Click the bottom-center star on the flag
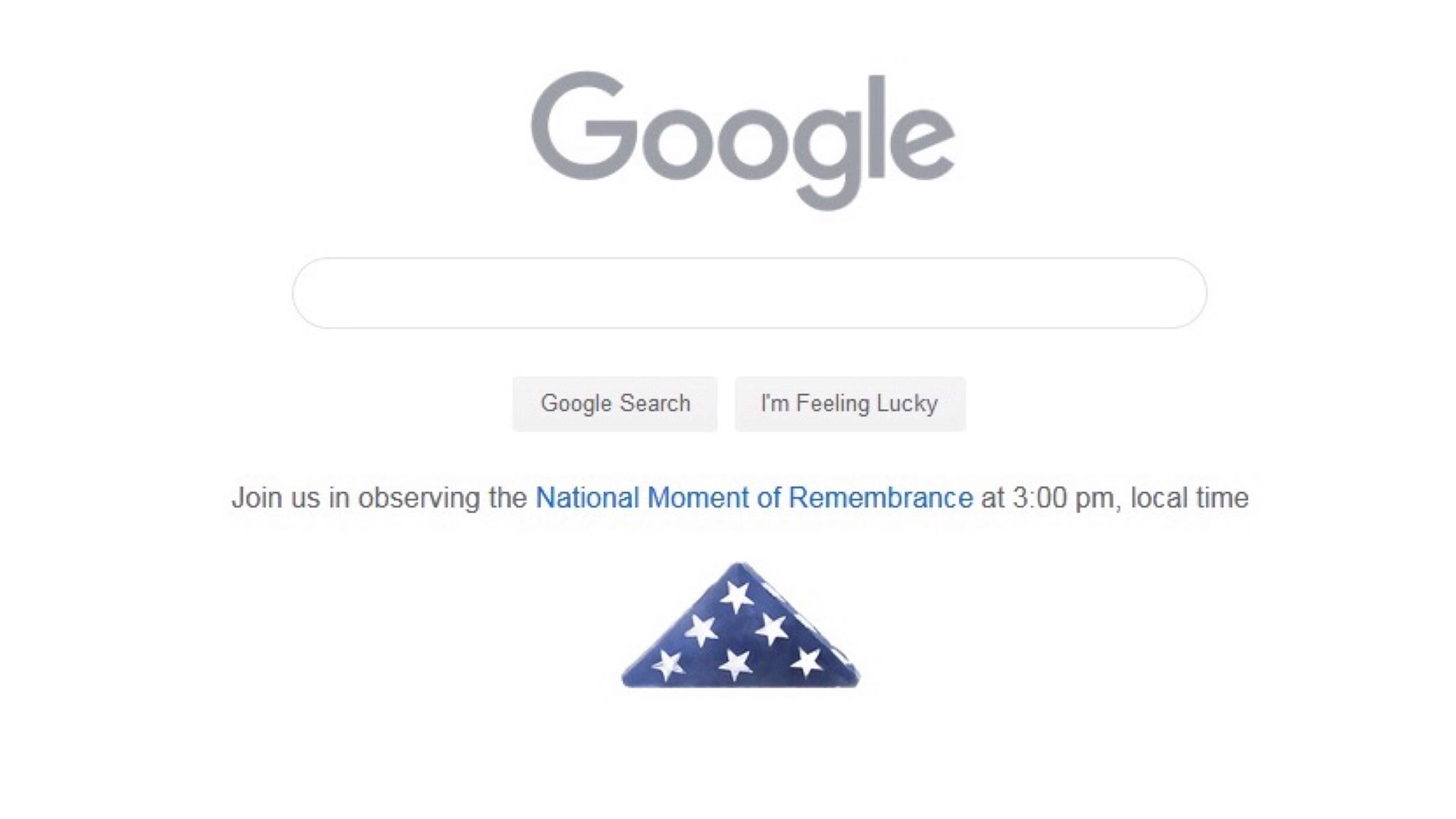This screenshot has height=819, width=1456. (x=736, y=665)
